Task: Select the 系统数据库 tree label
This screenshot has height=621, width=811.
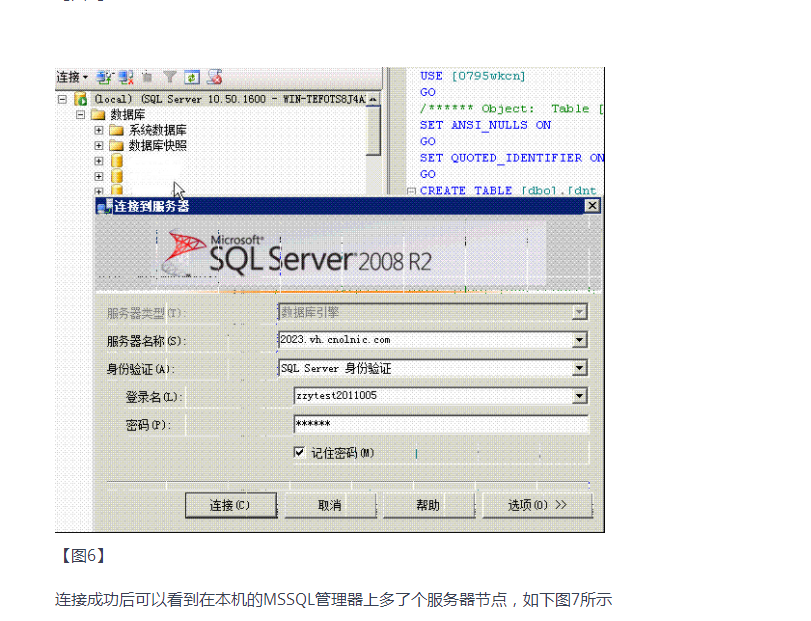Action: point(157,130)
